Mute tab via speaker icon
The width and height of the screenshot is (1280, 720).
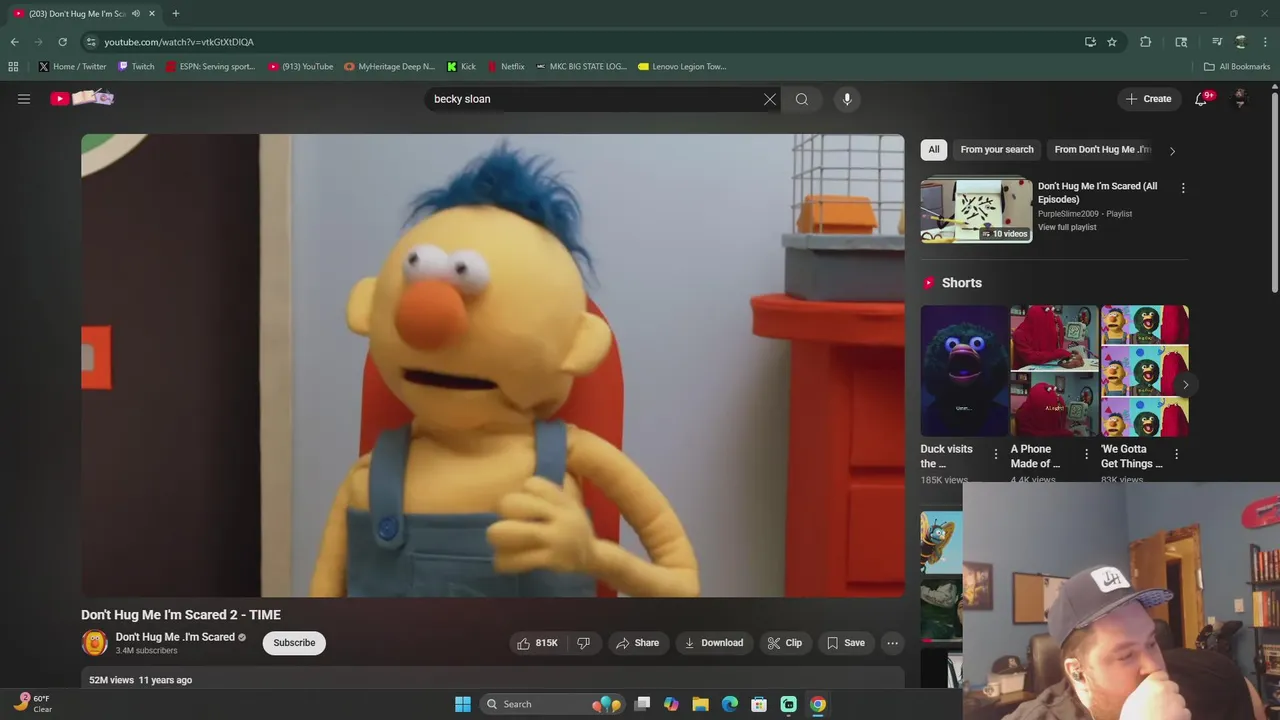coord(136,14)
